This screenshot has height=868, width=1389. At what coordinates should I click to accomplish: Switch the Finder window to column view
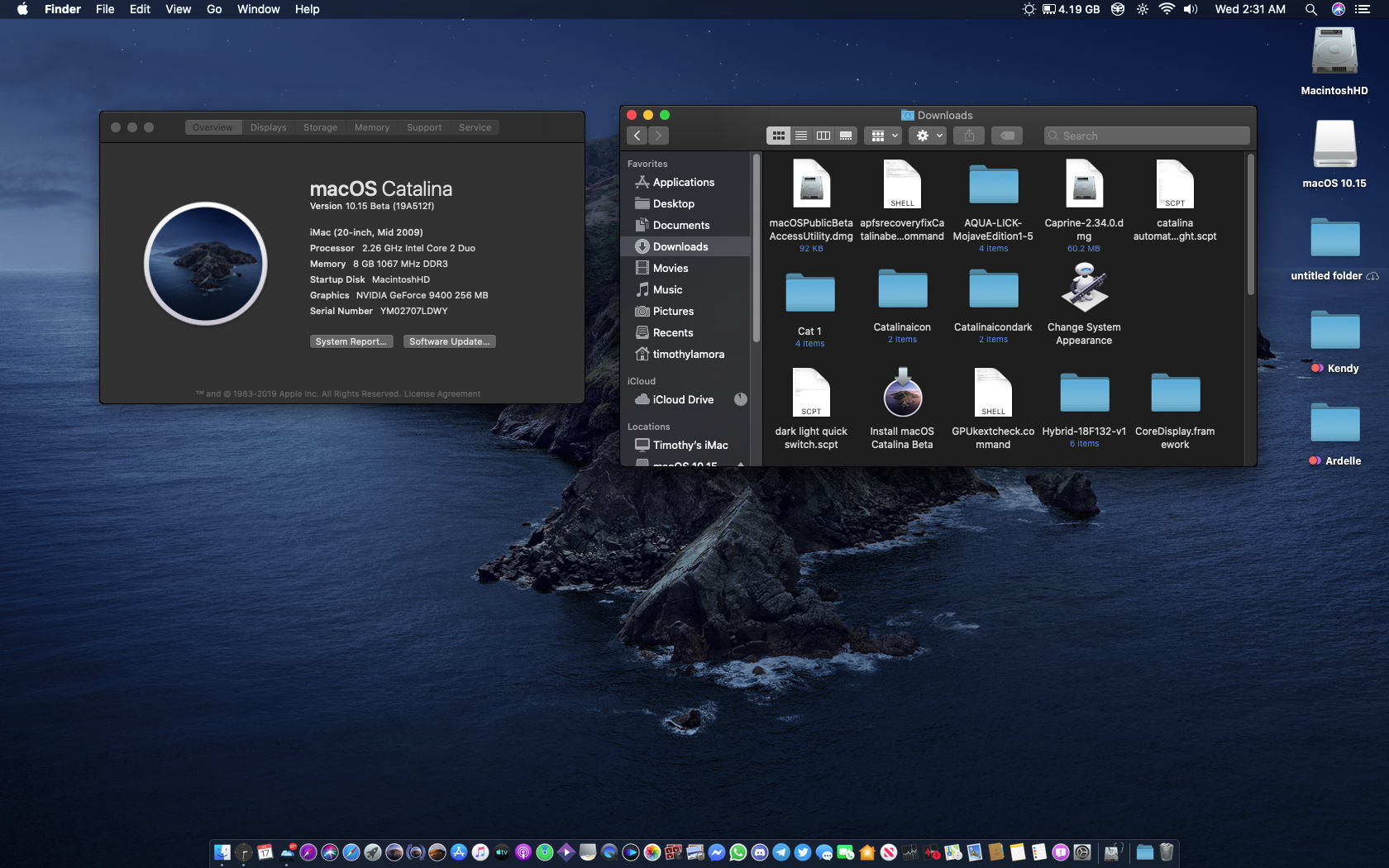[x=823, y=135]
